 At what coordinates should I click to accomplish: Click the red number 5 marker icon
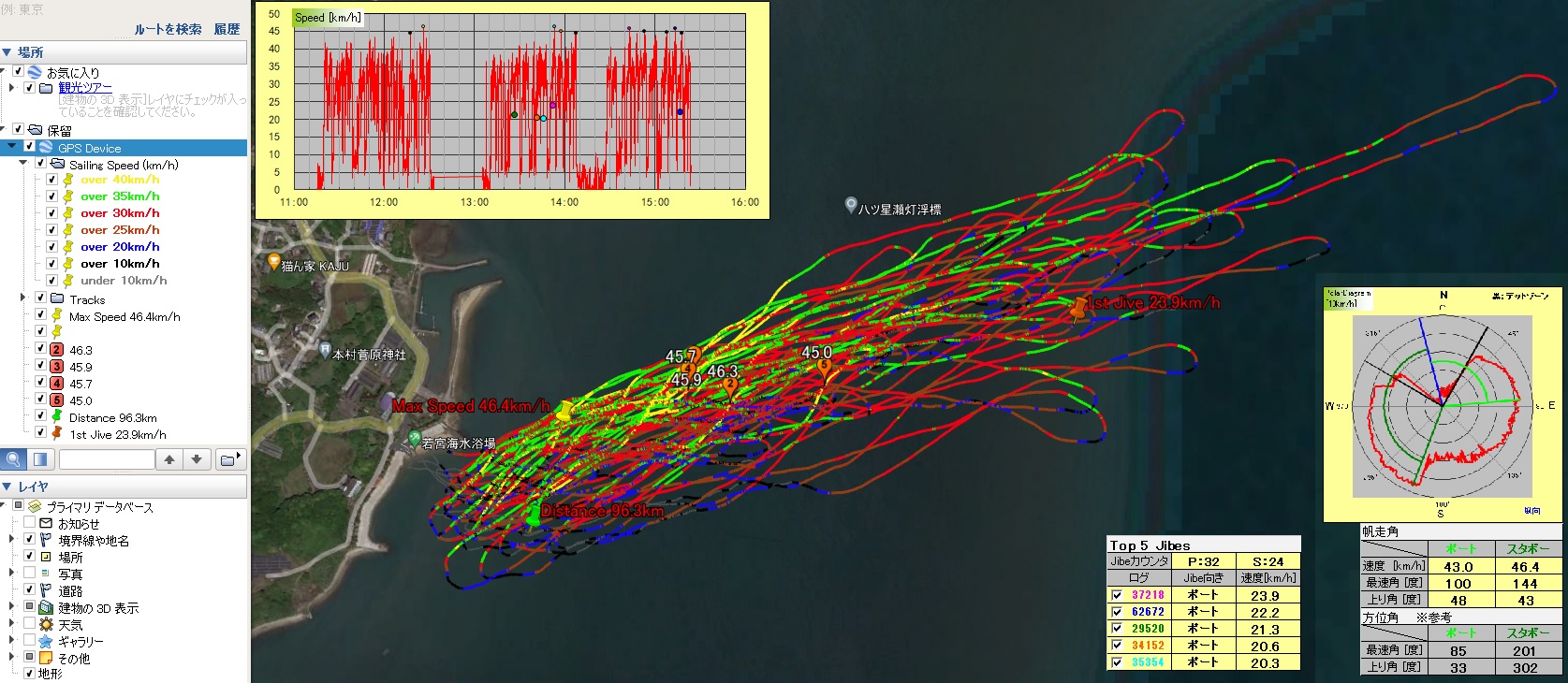[x=57, y=400]
